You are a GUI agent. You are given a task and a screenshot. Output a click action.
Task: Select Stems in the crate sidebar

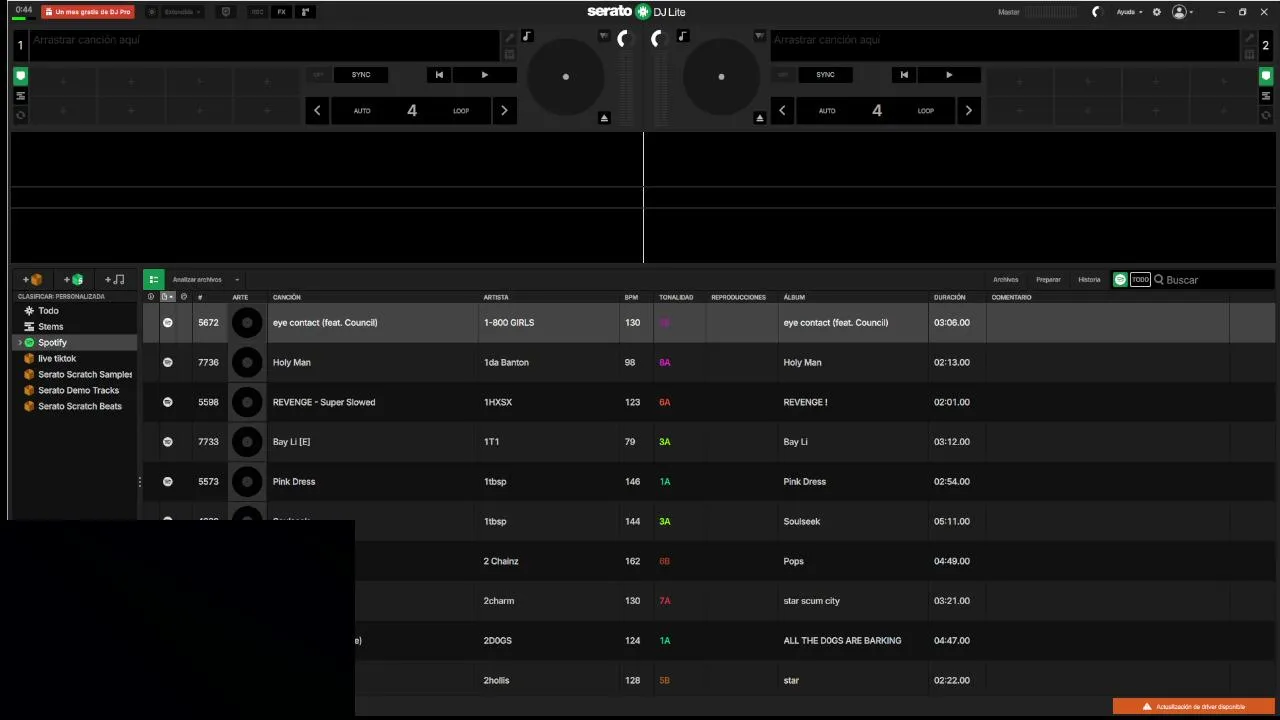(x=50, y=327)
